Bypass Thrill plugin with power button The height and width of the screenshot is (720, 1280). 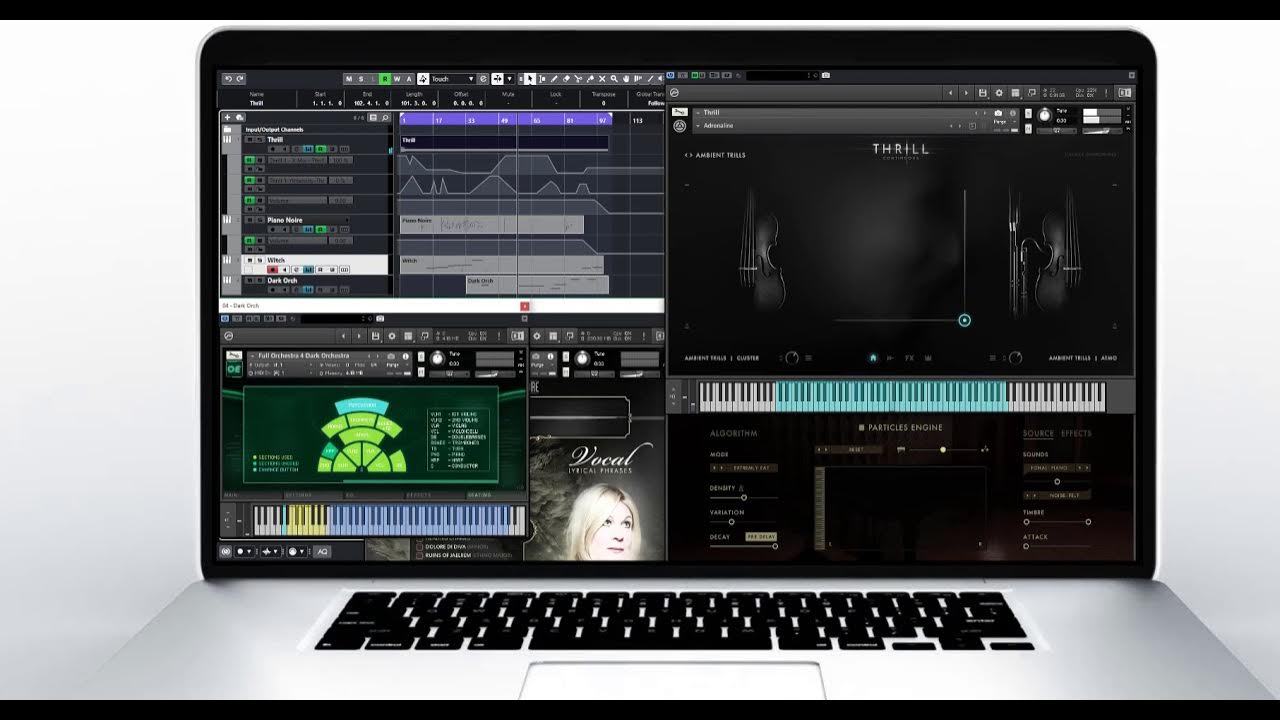pyautogui.click(x=671, y=75)
